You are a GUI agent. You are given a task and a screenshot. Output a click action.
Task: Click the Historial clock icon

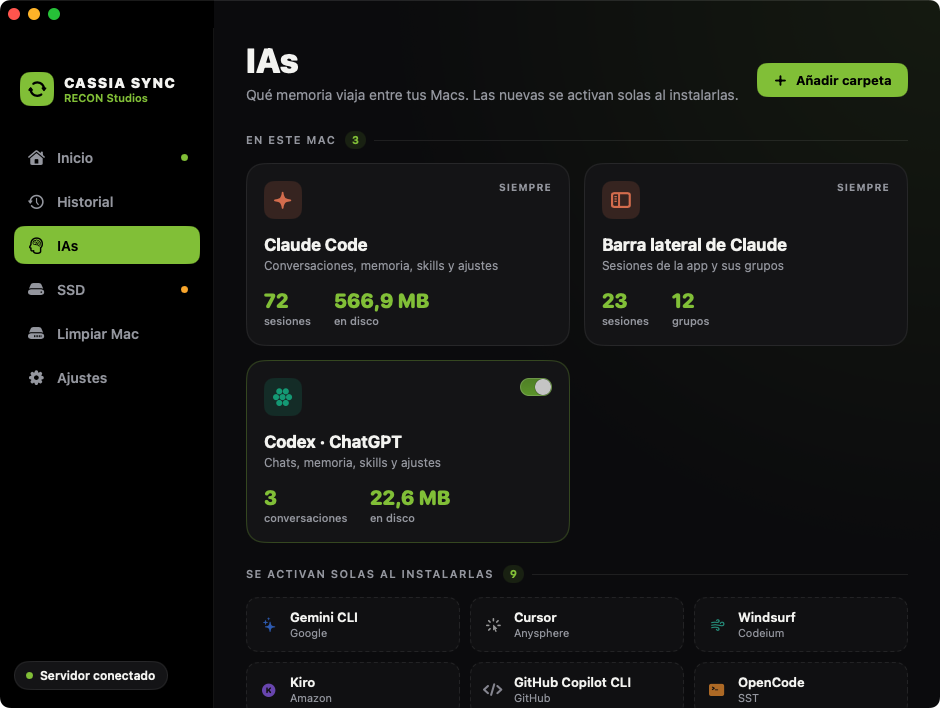coord(37,202)
